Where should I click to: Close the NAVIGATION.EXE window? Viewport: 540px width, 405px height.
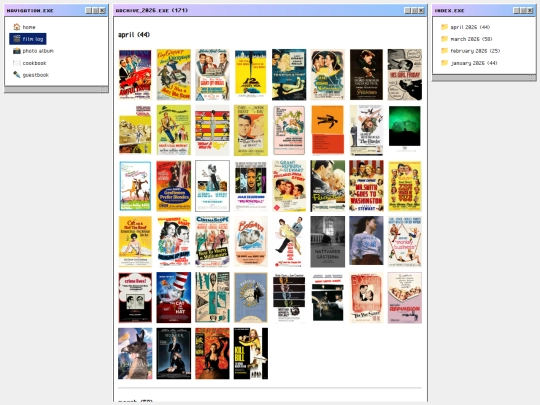tap(103, 11)
